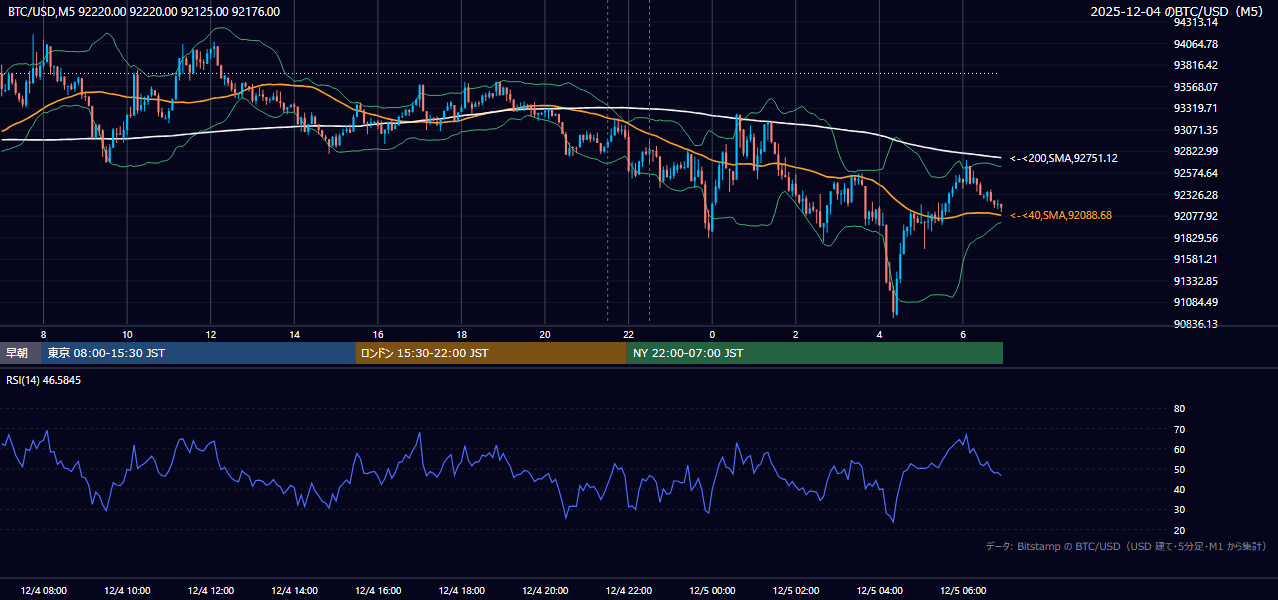1278x600 pixels.
Task: Click the 12/4 08:00 bottom date label
Action: [x=43, y=591]
